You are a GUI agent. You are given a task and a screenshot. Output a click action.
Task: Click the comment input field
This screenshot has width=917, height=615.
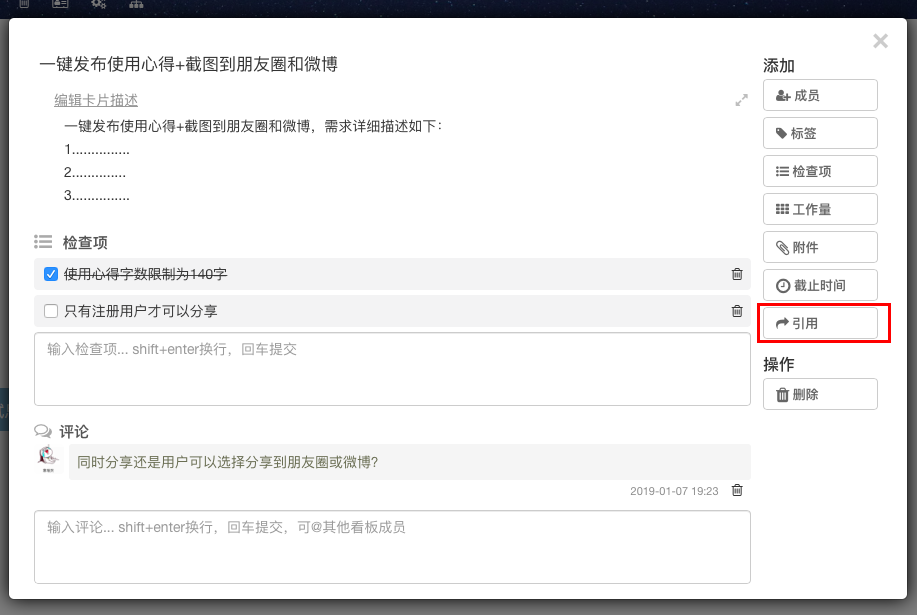click(x=390, y=545)
